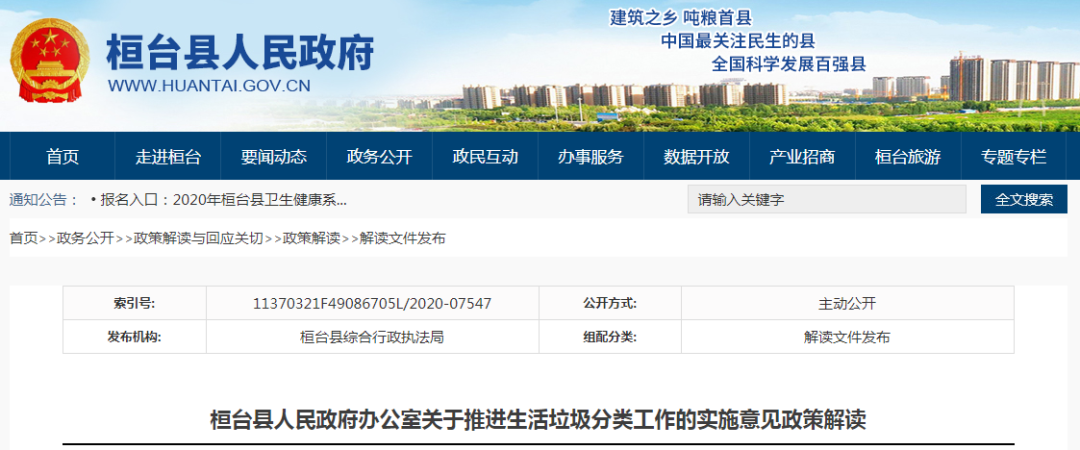1080x450 pixels.
Task: Click the 公开方式 label cell
Action: tap(610, 303)
